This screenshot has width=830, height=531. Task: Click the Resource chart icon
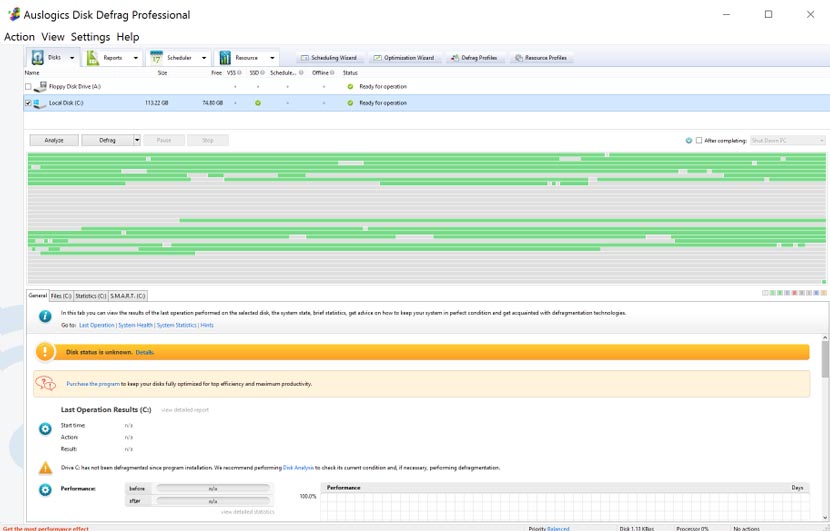tap(225, 58)
